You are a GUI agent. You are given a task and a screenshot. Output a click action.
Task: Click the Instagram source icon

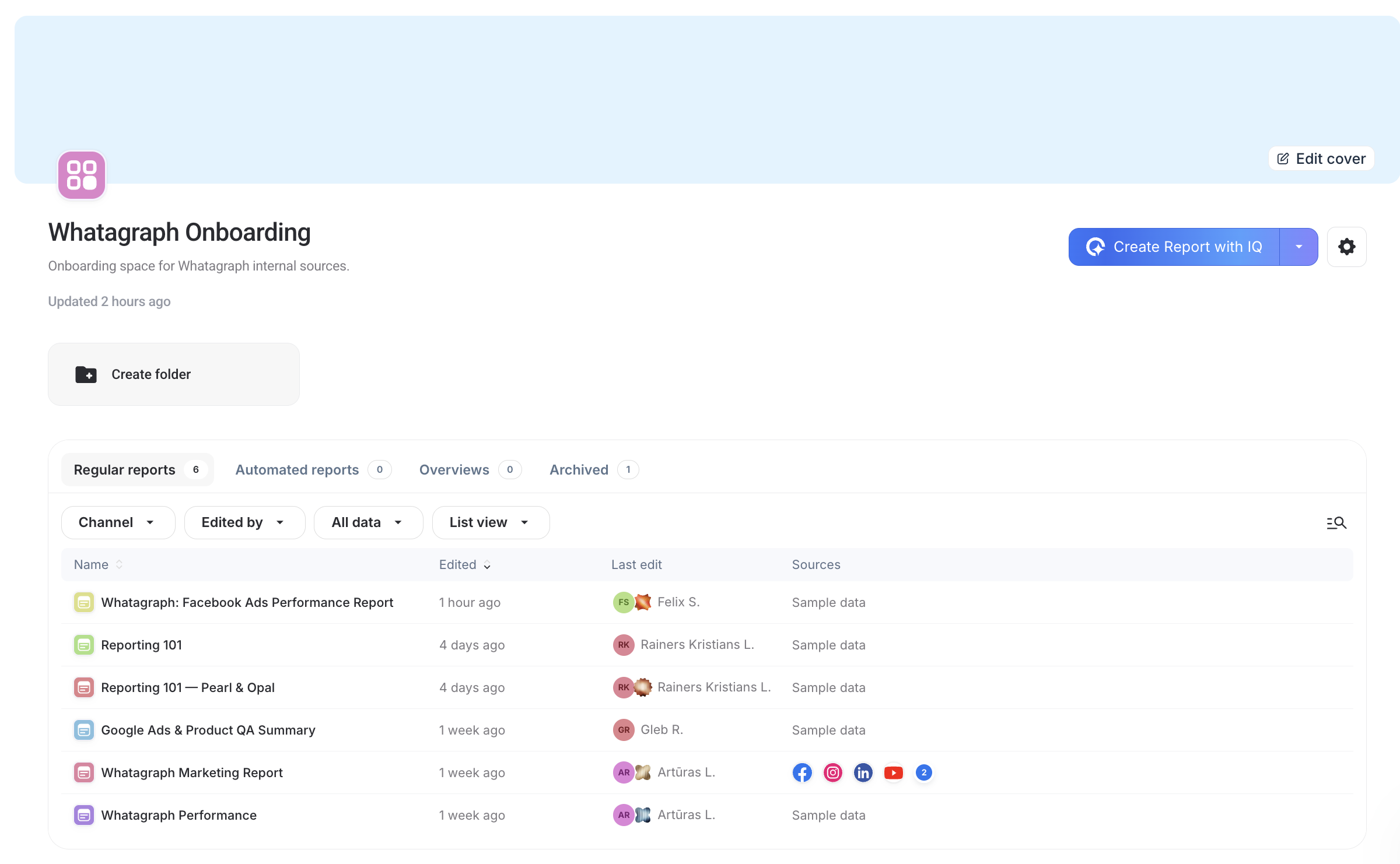click(832, 772)
